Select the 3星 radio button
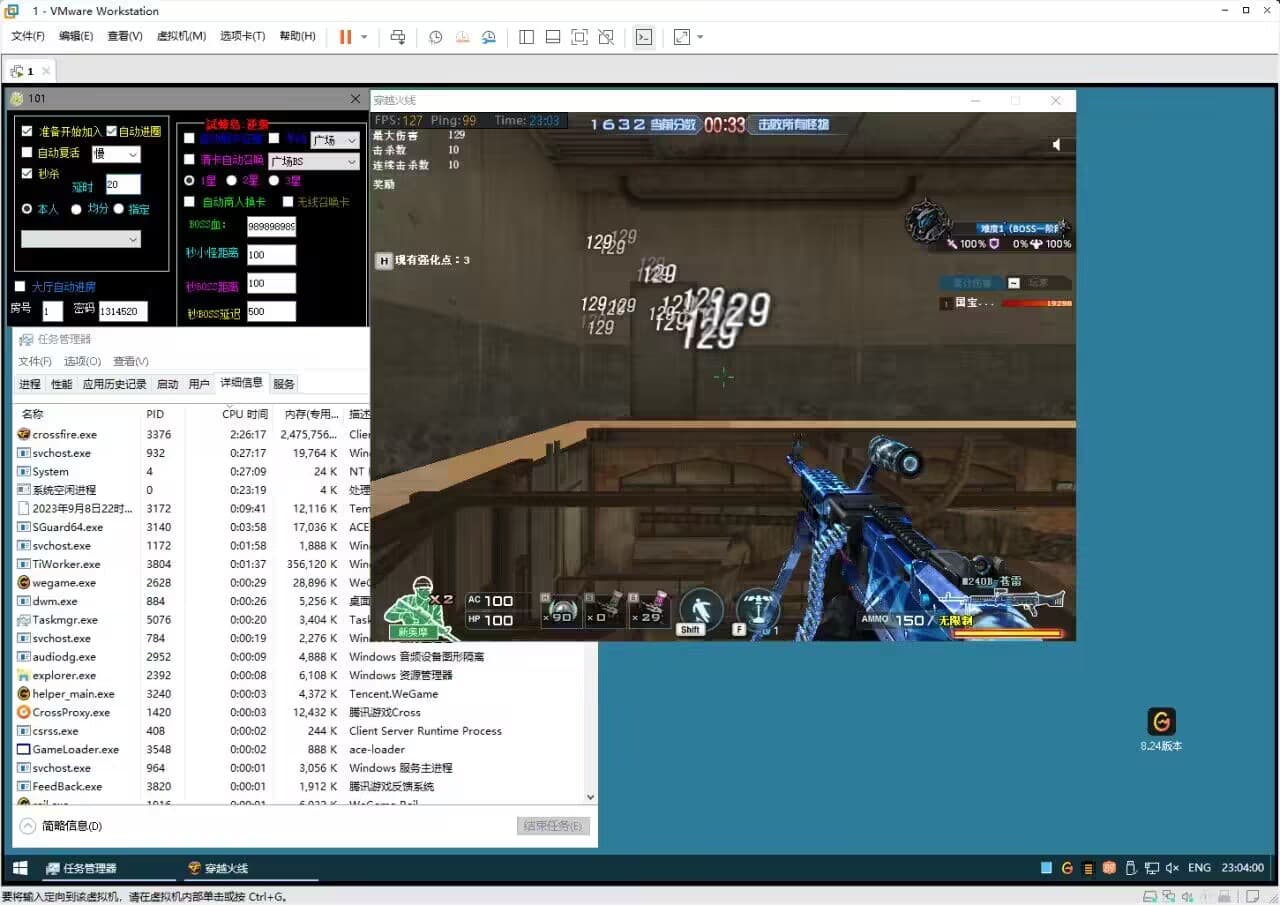The height and width of the screenshot is (905, 1280). click(274, 181)
